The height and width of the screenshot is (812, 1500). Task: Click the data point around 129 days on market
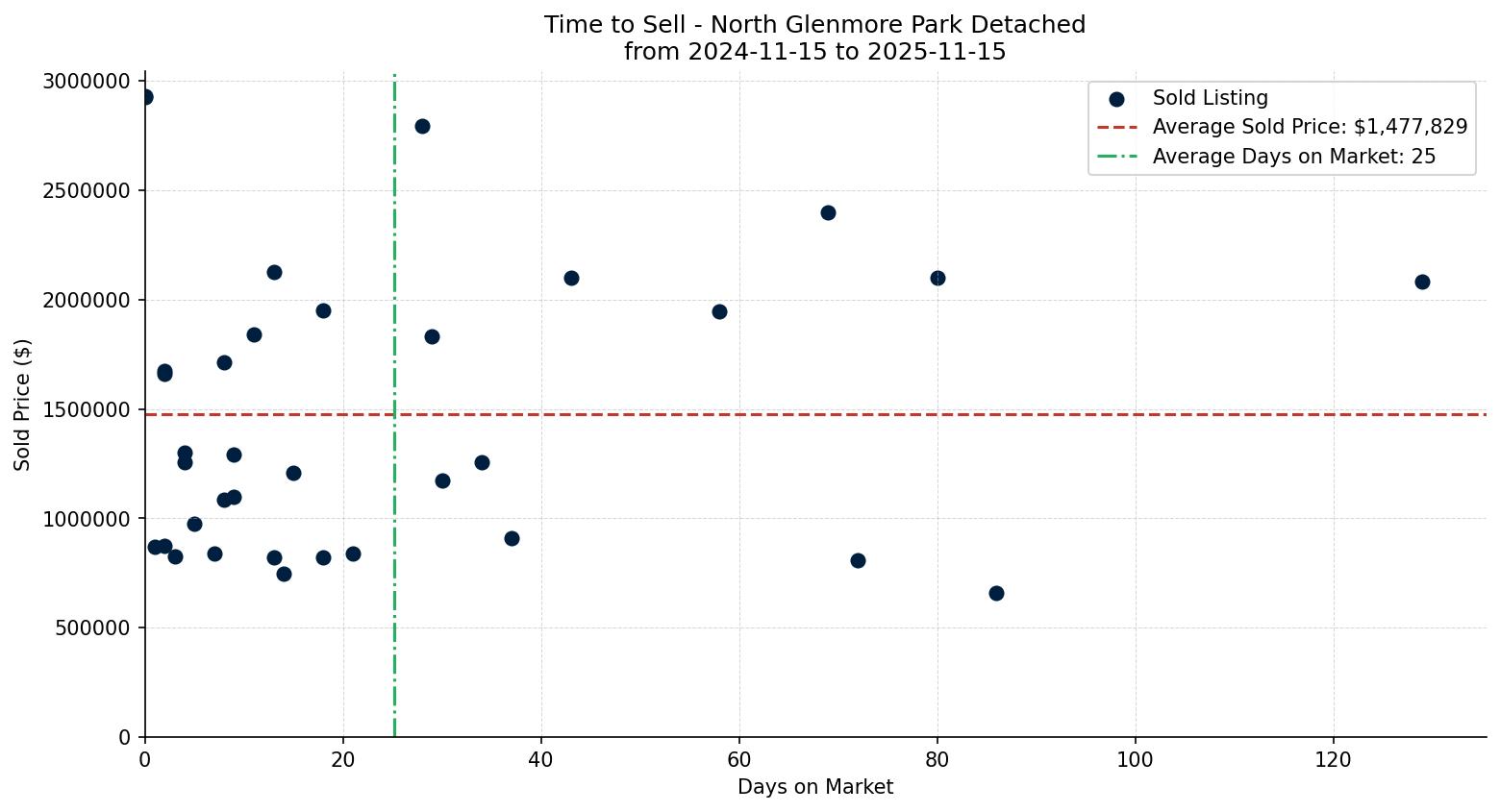(1422, 283)
